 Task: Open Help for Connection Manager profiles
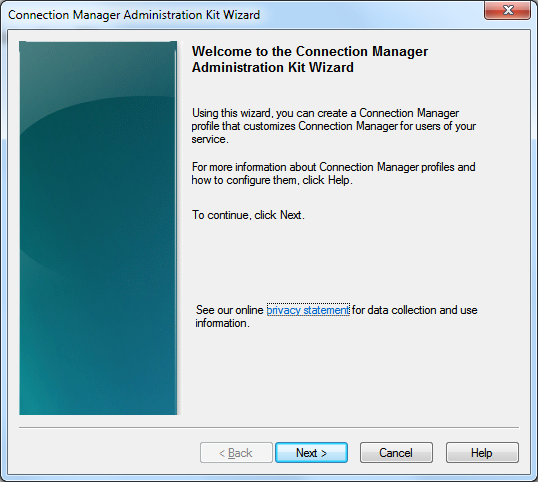coord(482,452)
